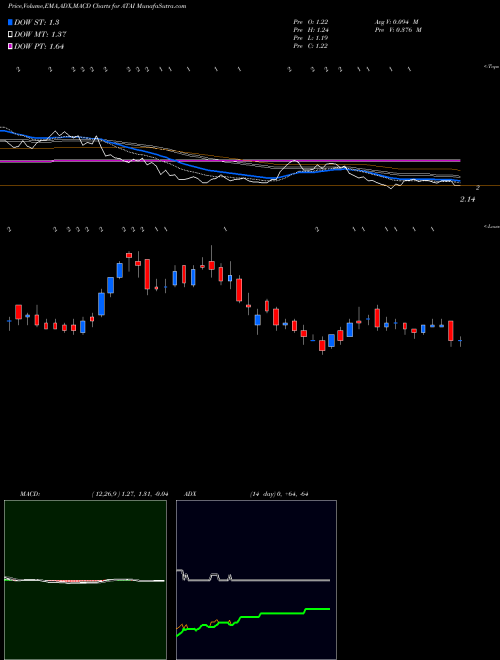Screen dimensions: 500x660
Task: Click the 'Pre H: 1.24' value
Action: [311, 30]
